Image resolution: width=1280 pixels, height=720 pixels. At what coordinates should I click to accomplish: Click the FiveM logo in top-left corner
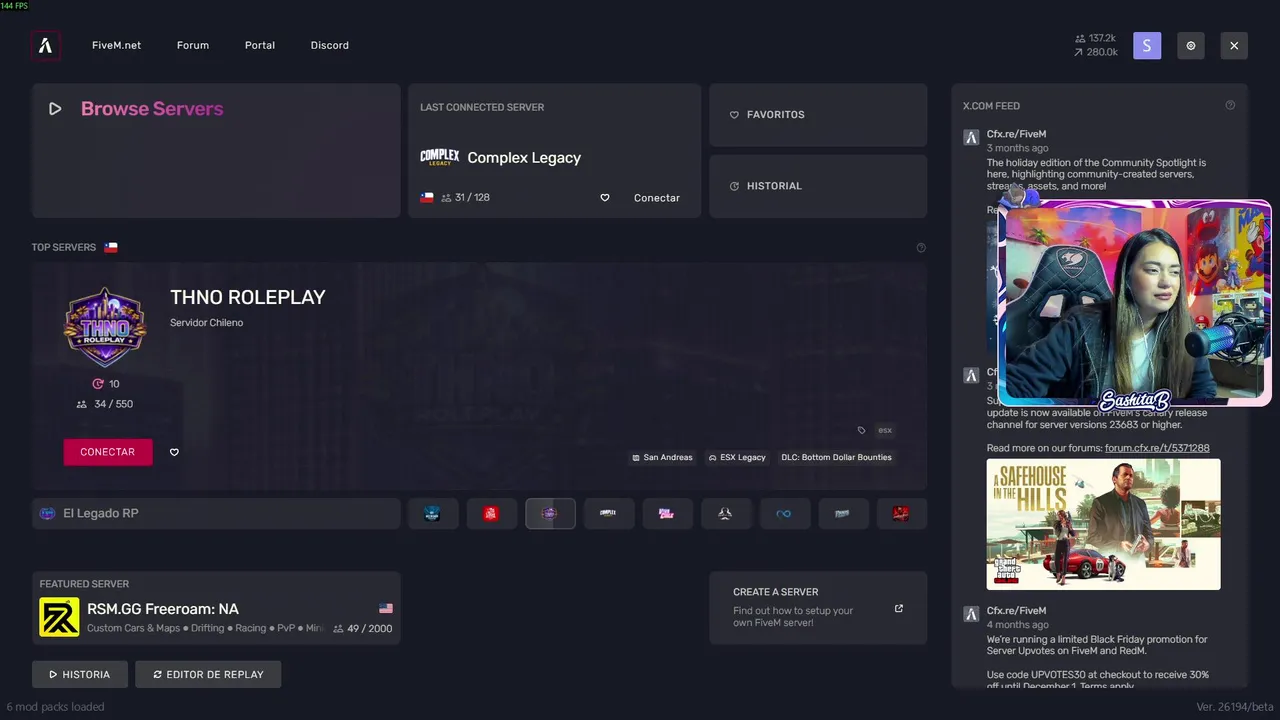(45, 45)
